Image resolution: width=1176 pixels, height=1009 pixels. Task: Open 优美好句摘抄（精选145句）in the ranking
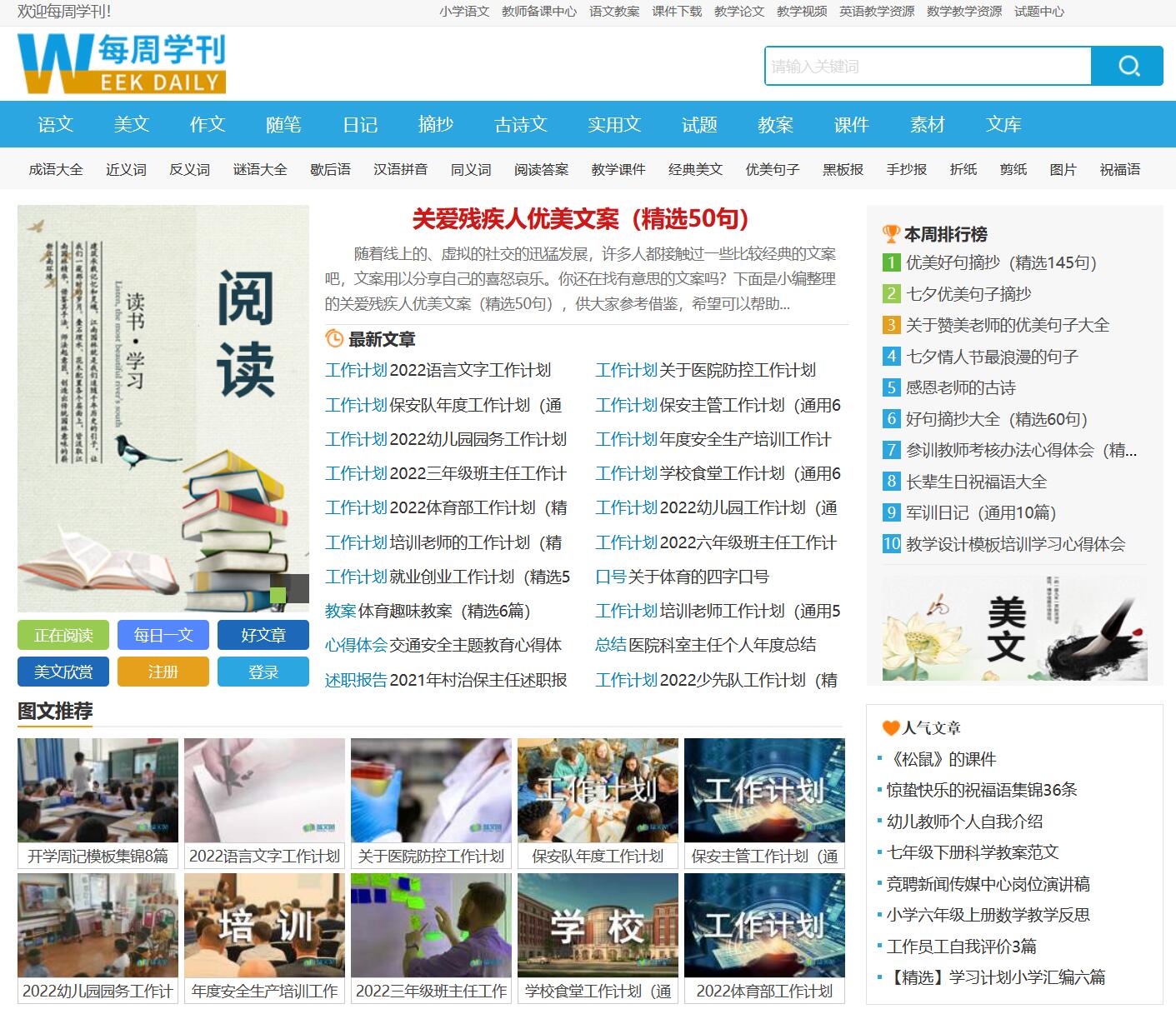coord(999,262)
